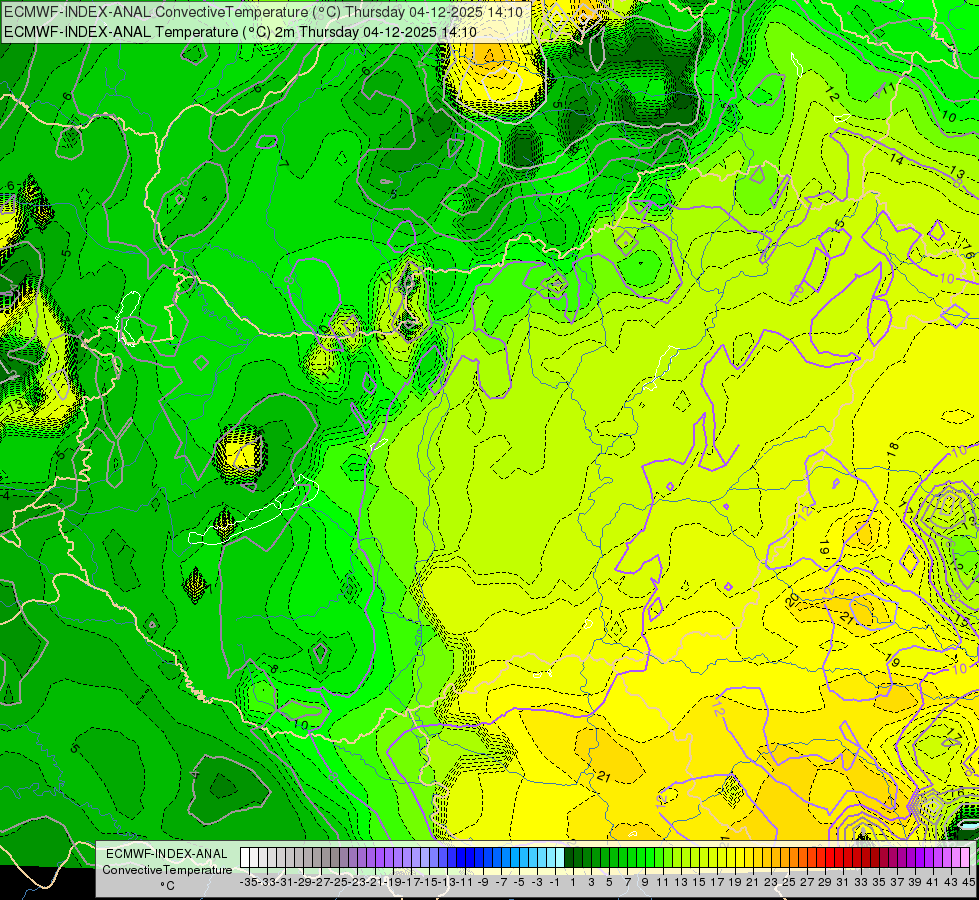Click legend scale value 43

click(x=951, y=882)
